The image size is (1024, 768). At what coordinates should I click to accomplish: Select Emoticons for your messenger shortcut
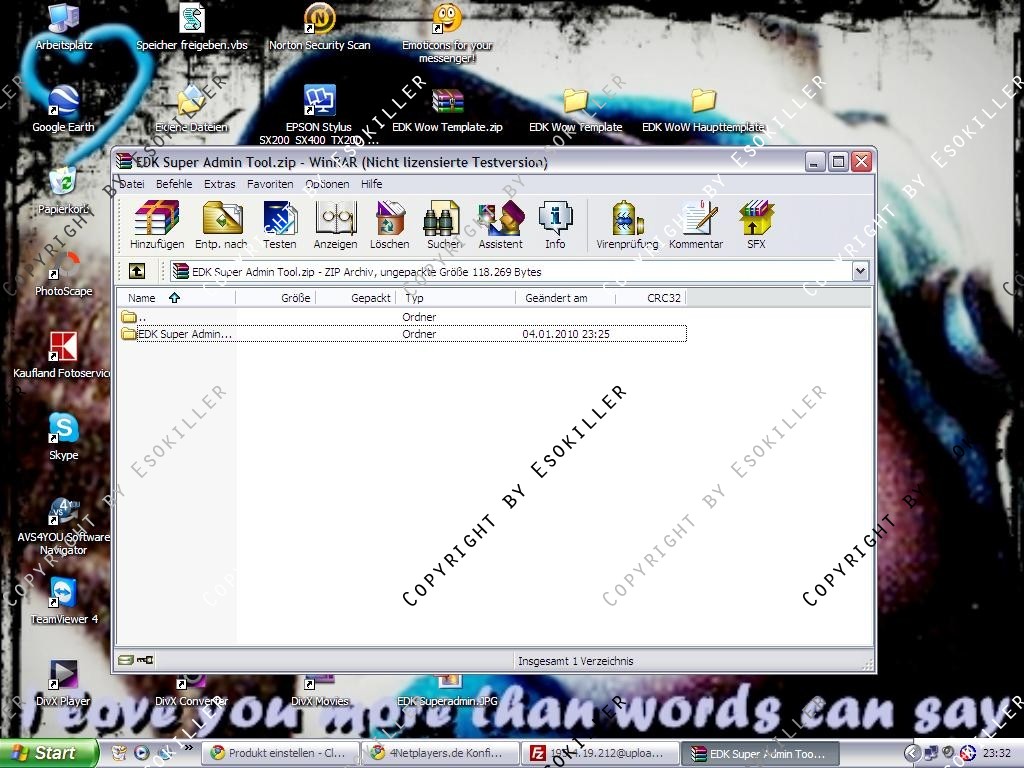tap(447, 34)
